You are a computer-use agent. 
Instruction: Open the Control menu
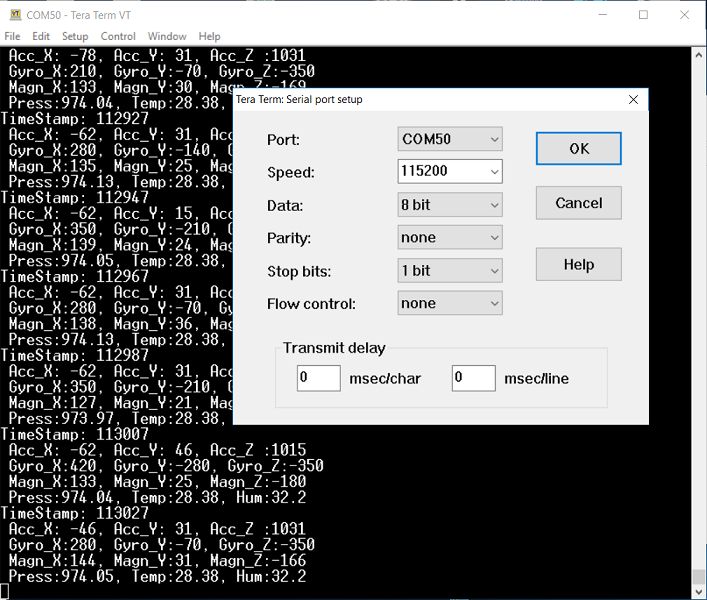(x=118, y=37)
